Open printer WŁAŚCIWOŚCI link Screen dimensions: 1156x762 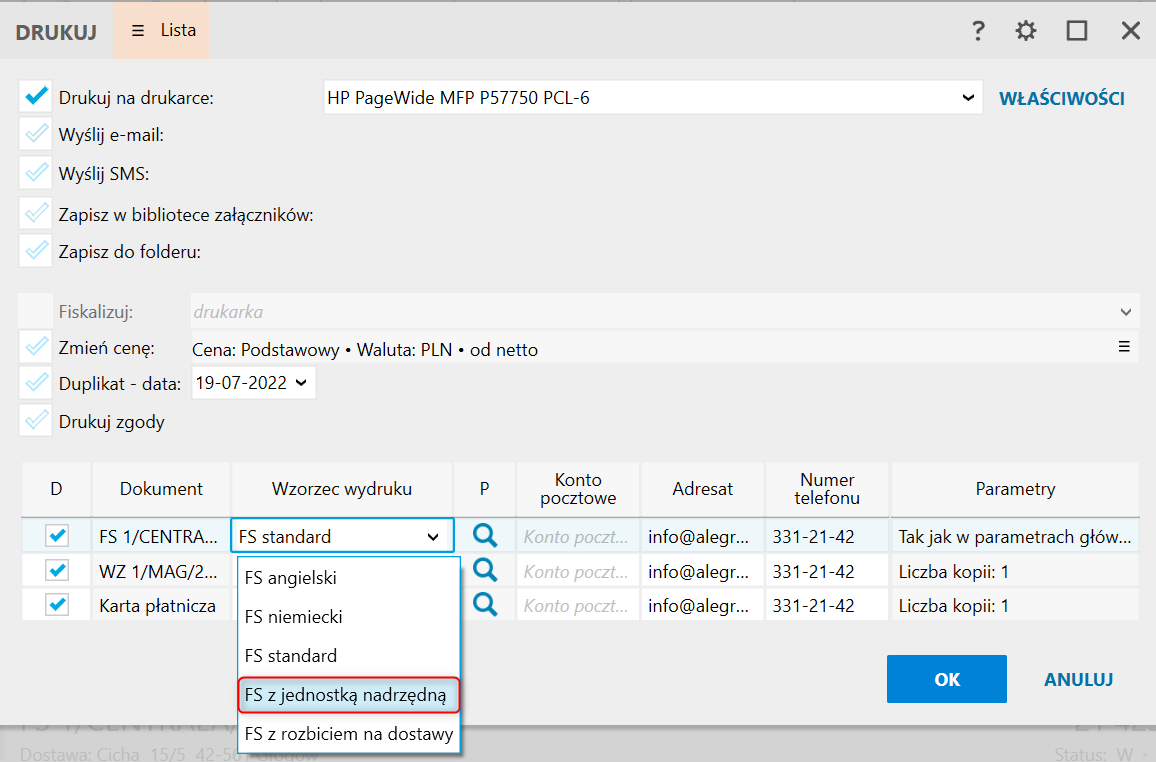pyautogui.click(x=1062, y=99)
